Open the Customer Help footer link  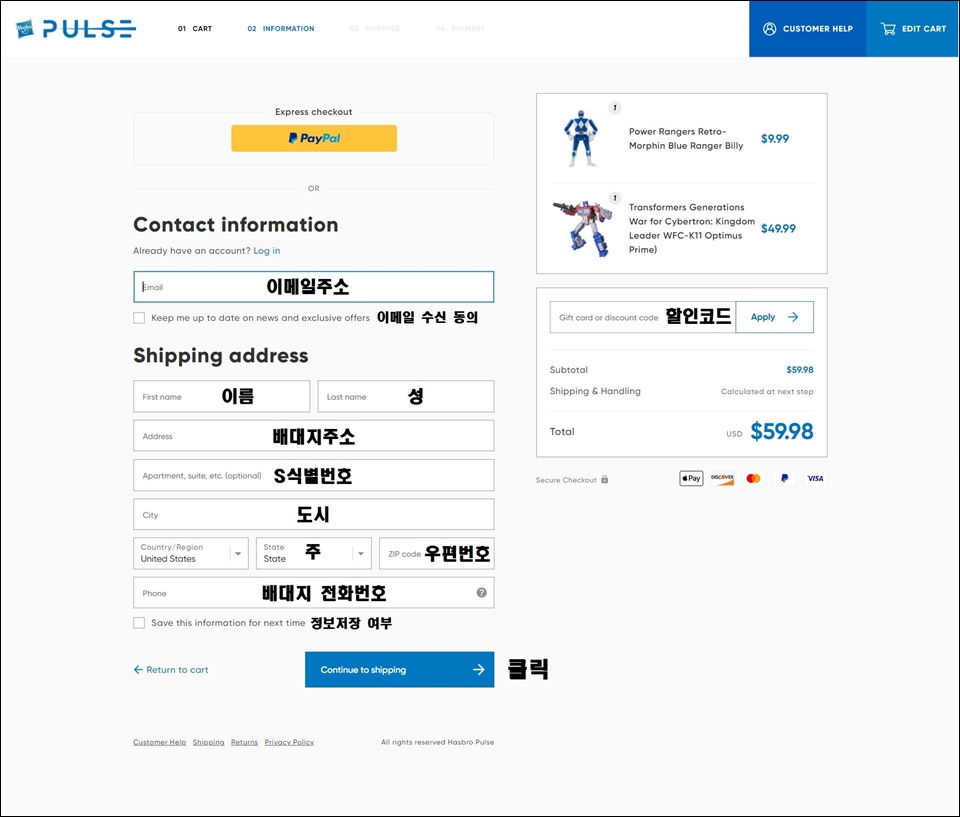tap(159, 742)
